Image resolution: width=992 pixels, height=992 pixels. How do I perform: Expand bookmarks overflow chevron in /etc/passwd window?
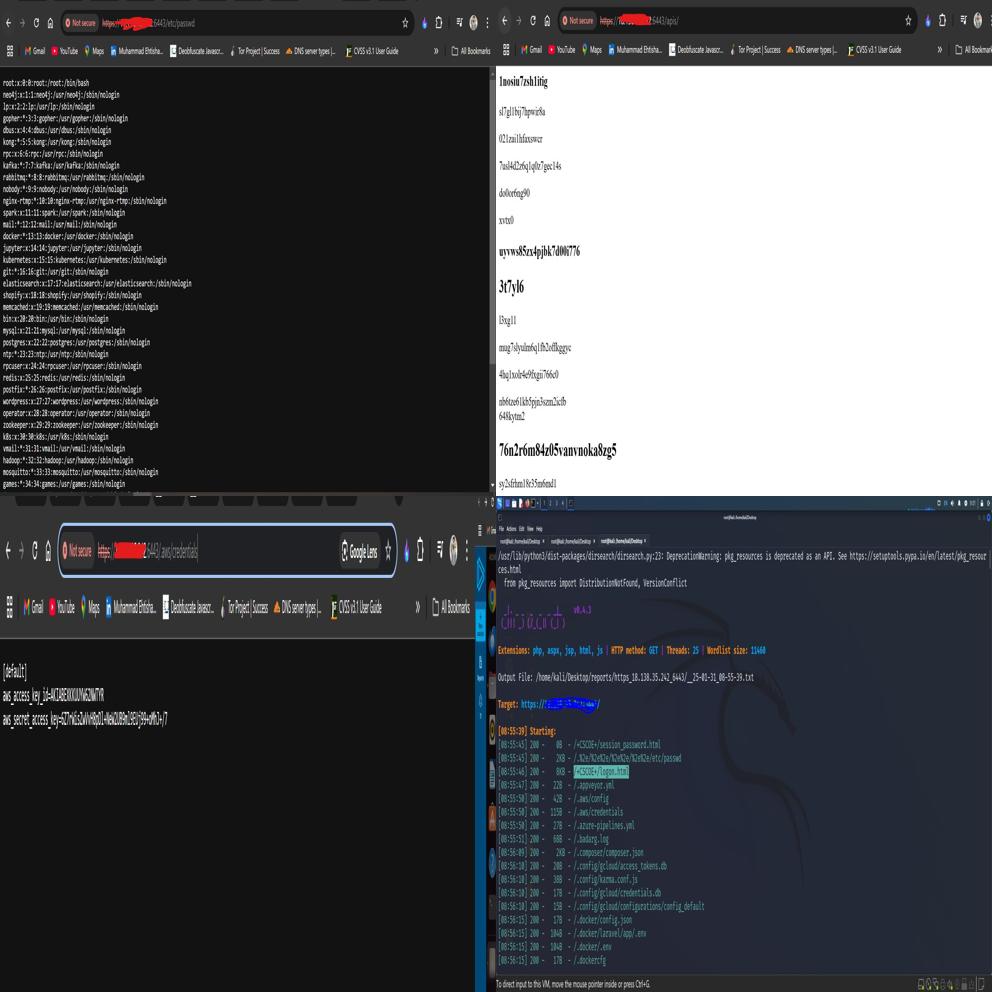(435, 51)
